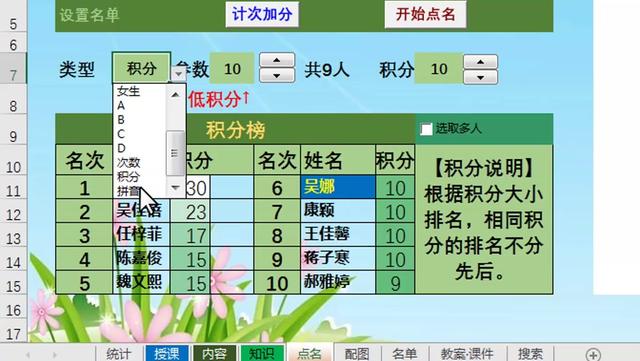This screenshot has height=361, width=640.
Task: Click the 开始点名 button
Action: click(x=425, y=14)
